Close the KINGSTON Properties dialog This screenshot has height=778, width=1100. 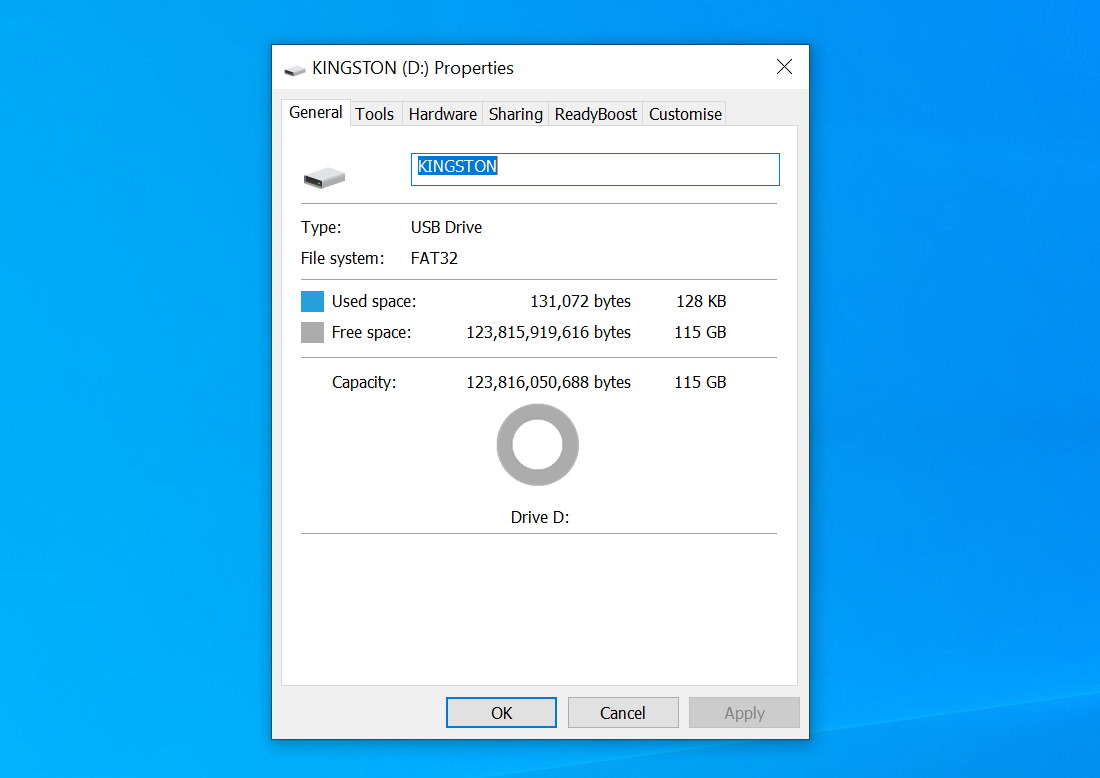[784, 67]
